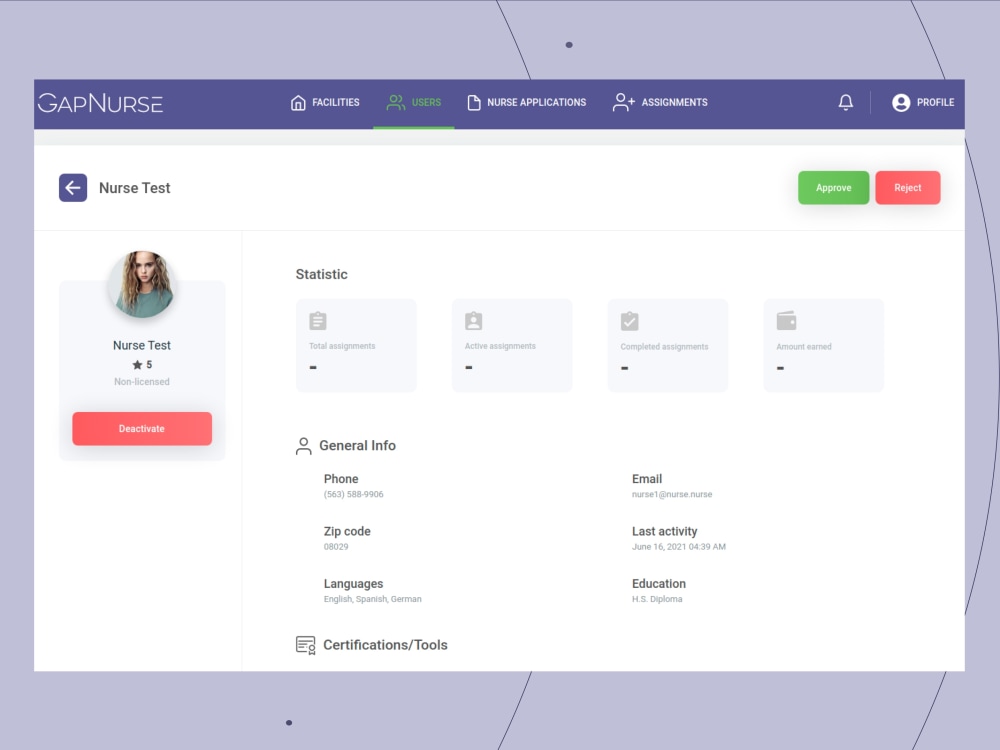This screenshot has width=1000, height=750.
Task: Click the Assignments person-plus icon
Action: pyautogui.click(x=621, y=101)
